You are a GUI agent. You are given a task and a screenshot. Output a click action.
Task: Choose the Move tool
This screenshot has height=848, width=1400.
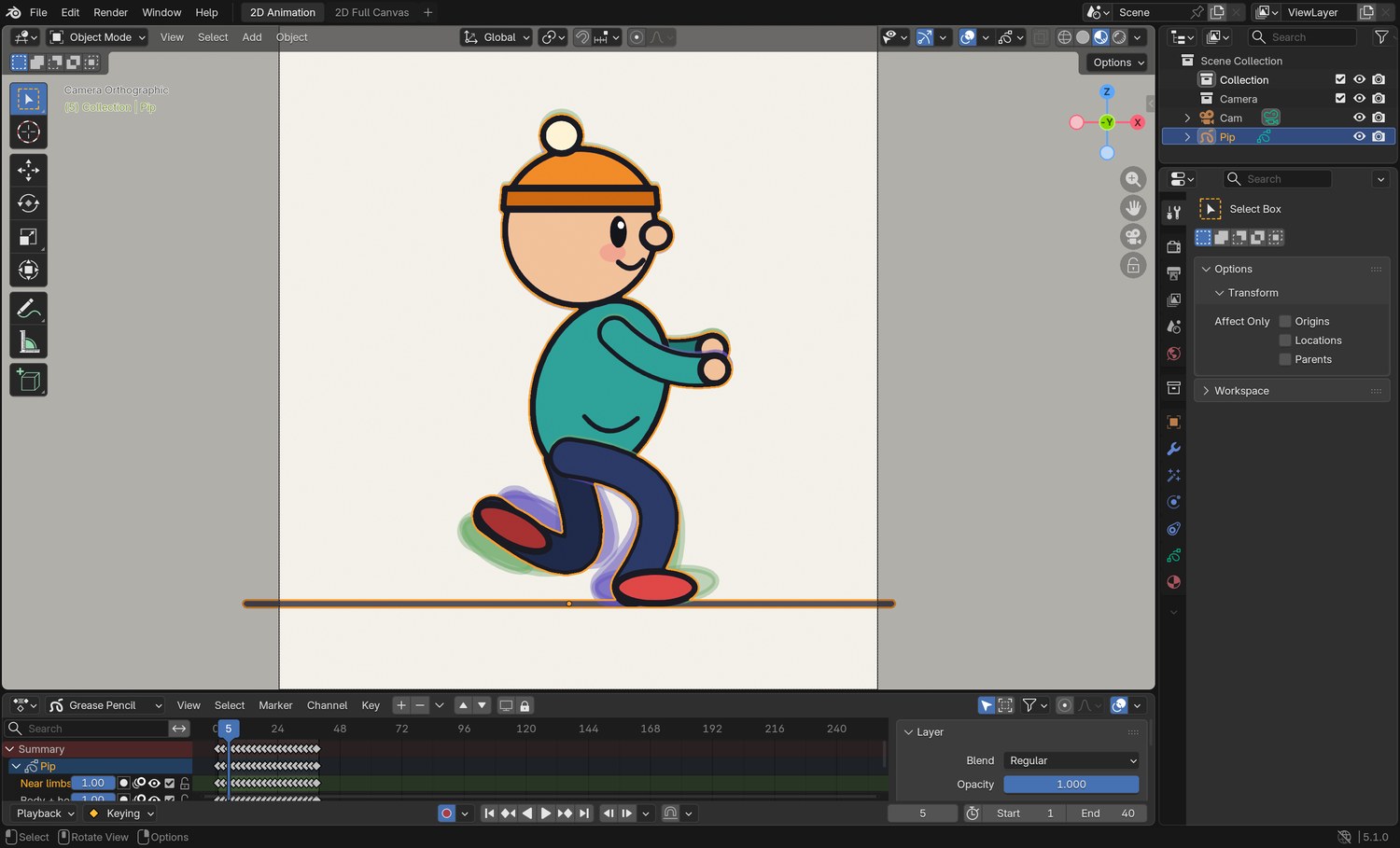coord(28,170)
